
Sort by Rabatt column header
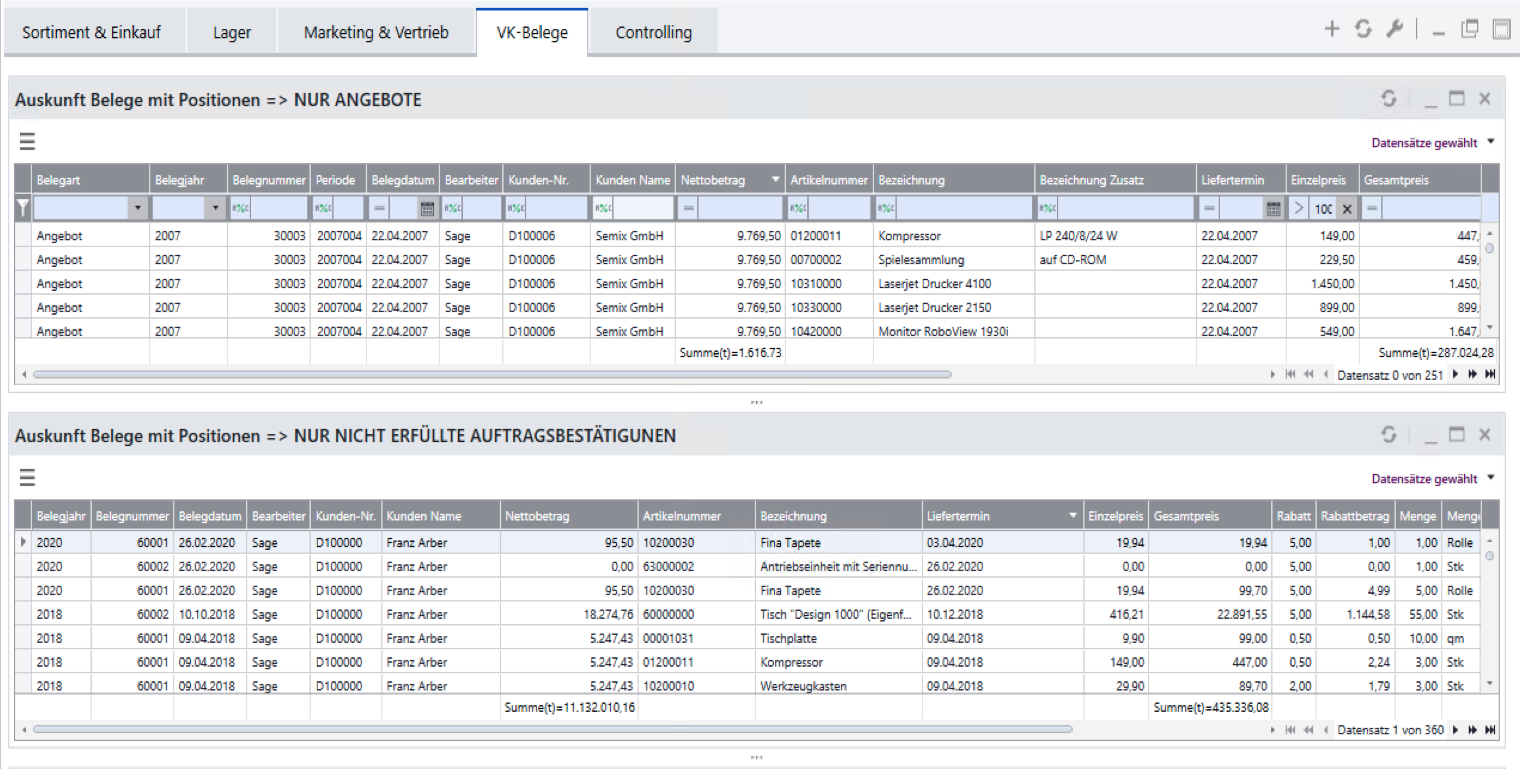pos(1293,516)
